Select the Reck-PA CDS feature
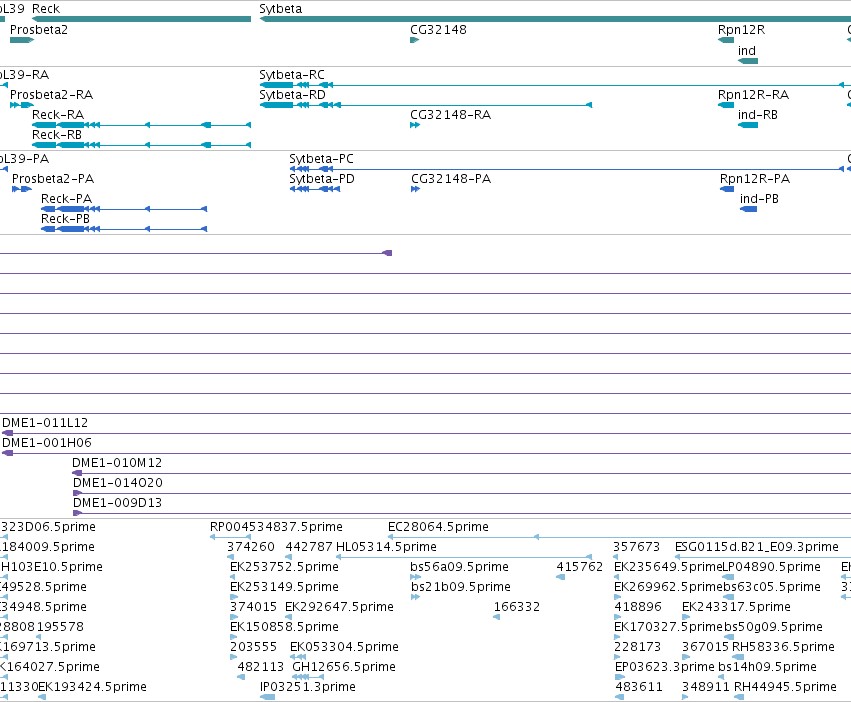The height and width of the screenshot is (702, 851). coord(124,209)
